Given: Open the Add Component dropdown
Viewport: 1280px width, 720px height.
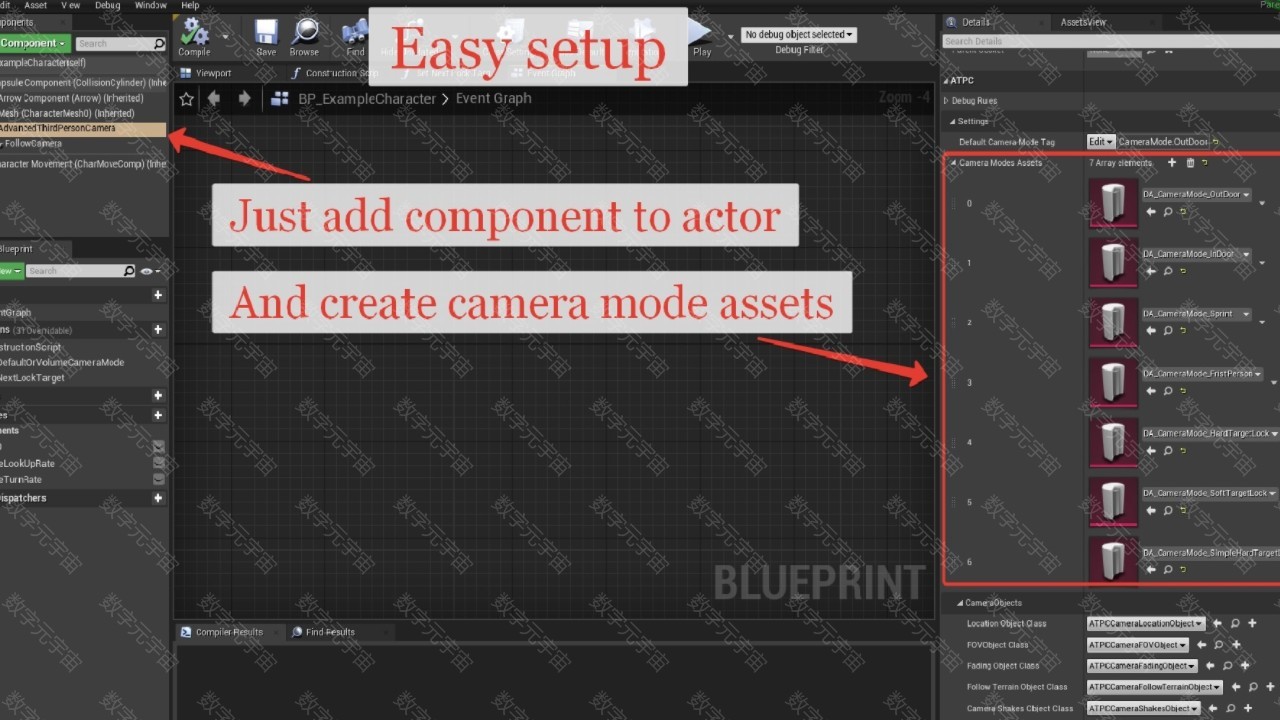Looking at the screenshot, I should click(x=33, y=43).
